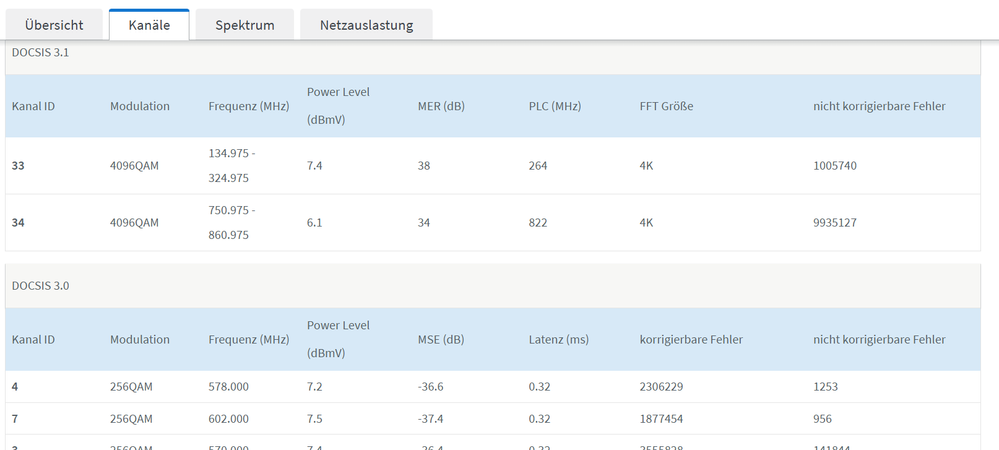The height and width of the screenshot is (450, 999).
Task: Click PLC value 264
Action: point(538,166)
